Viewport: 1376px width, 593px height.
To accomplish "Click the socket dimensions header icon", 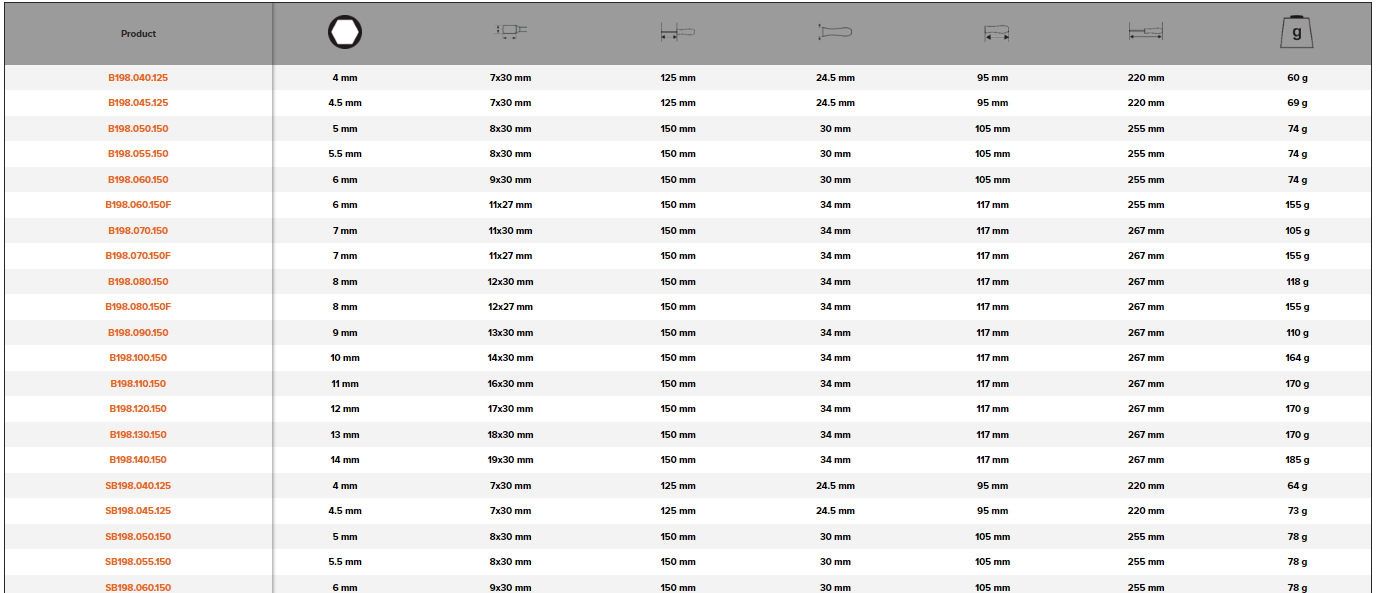I will (x=511, y=33).
